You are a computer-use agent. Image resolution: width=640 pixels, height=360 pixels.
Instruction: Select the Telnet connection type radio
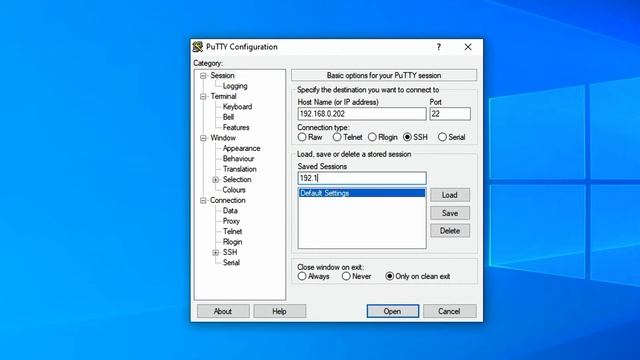(337, 137)
